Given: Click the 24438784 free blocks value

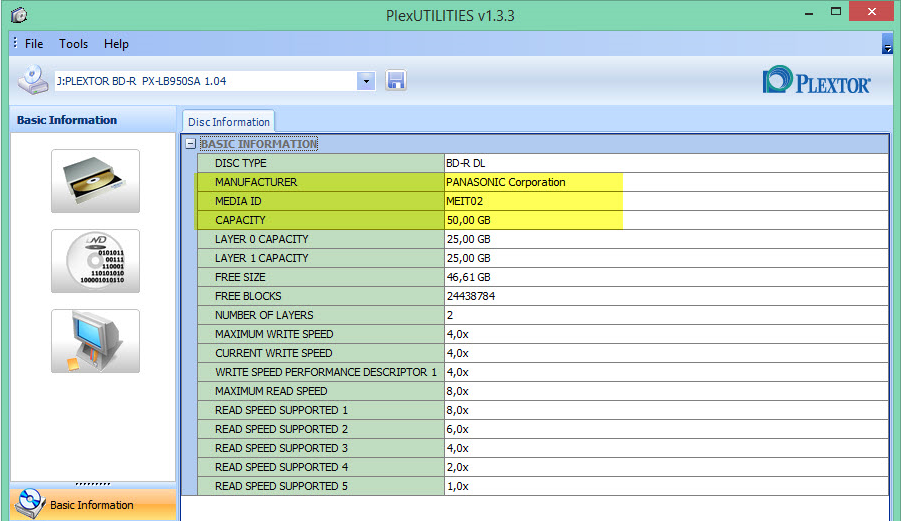Looking at the screenshot, I should 471,296.
